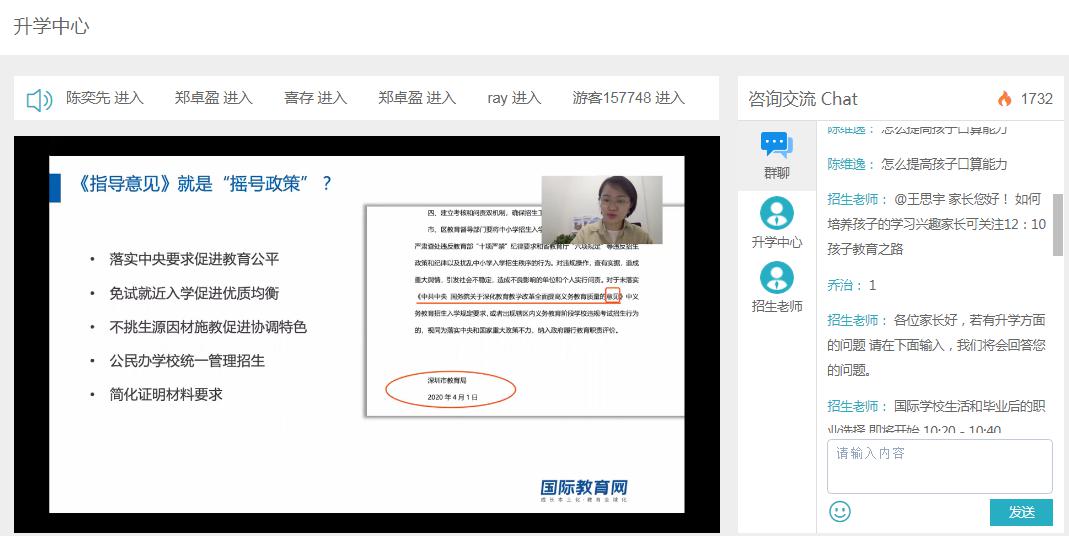Click the bullet 落实中央要求促进教育公平

[x=194, y=259]
